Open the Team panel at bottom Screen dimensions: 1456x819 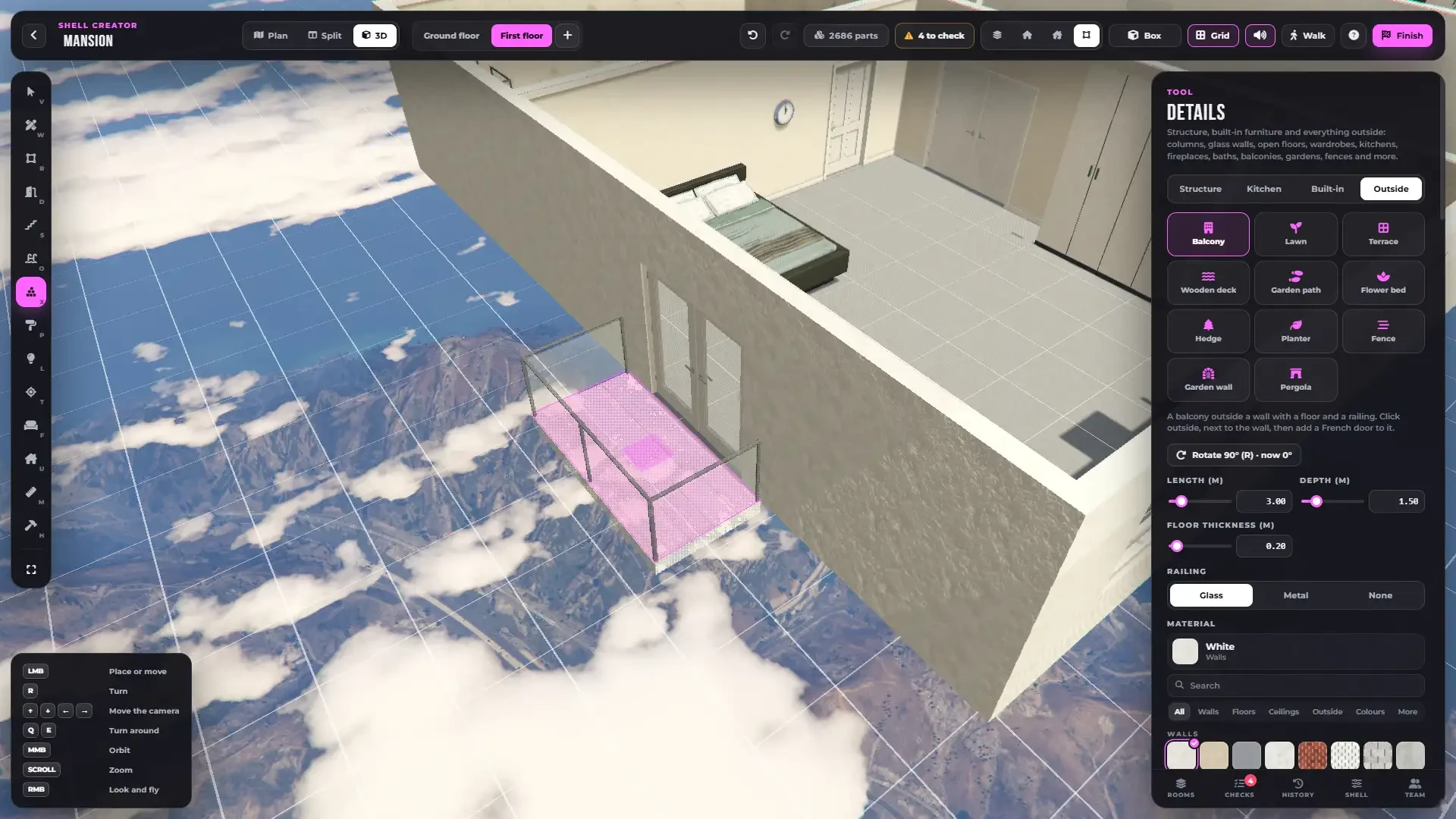click(1414, 788)
